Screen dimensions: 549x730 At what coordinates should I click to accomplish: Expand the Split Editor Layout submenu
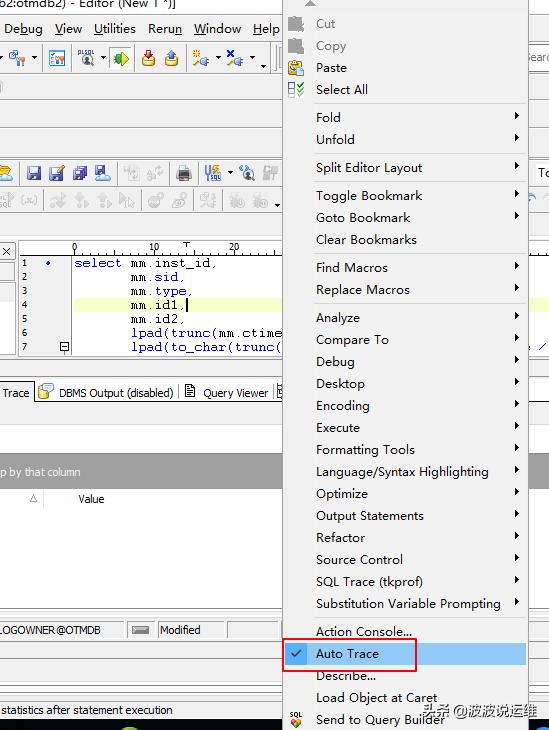[405, 168]
